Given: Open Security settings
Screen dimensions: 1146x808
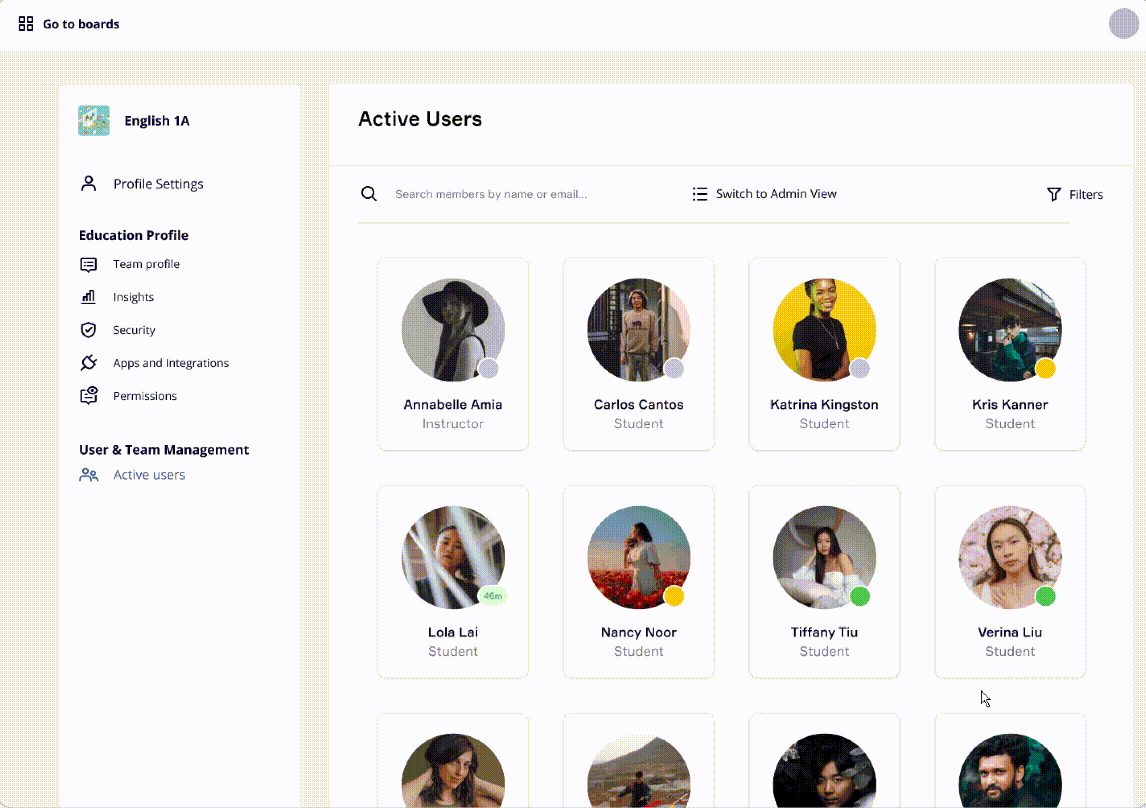Looking at the screenshot, I should pos(134,330).
